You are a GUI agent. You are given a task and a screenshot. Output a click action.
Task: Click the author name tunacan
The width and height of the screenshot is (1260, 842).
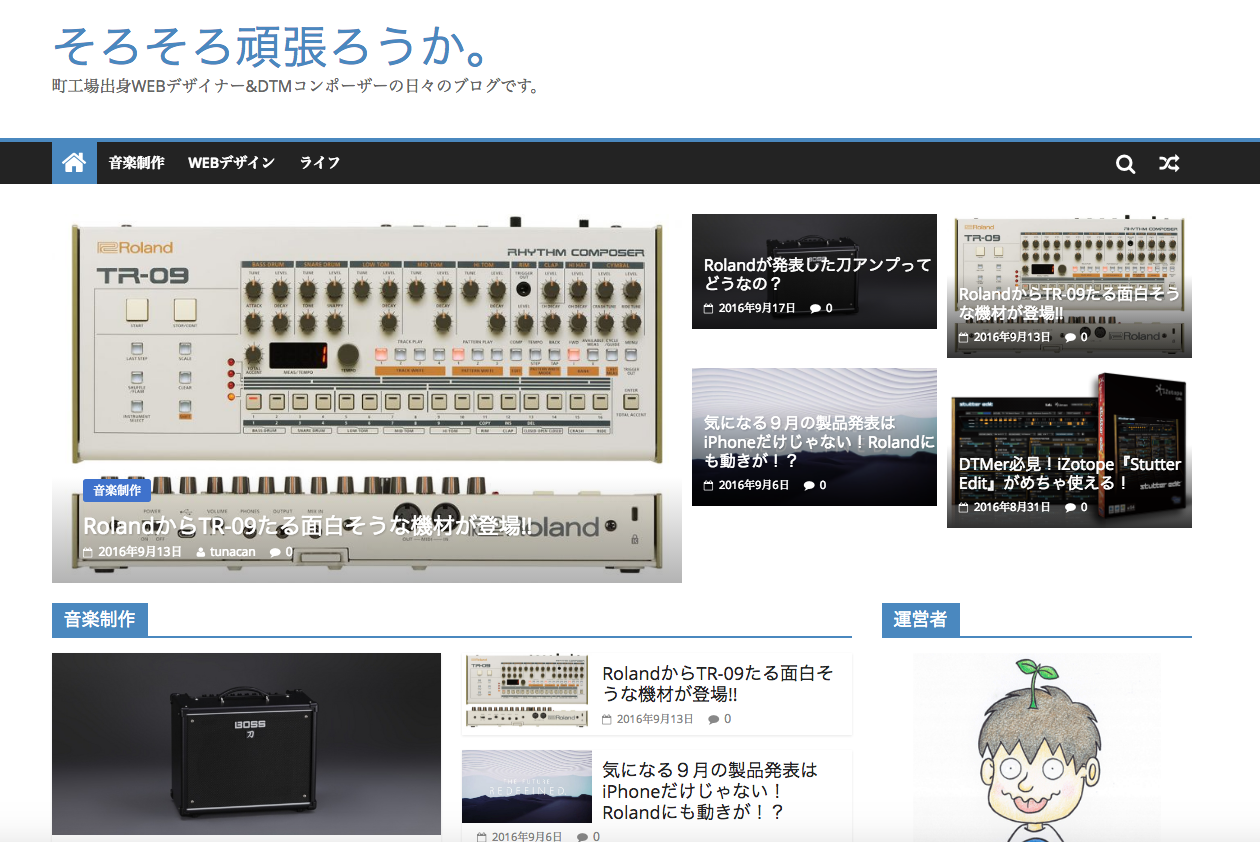[233, 552]
